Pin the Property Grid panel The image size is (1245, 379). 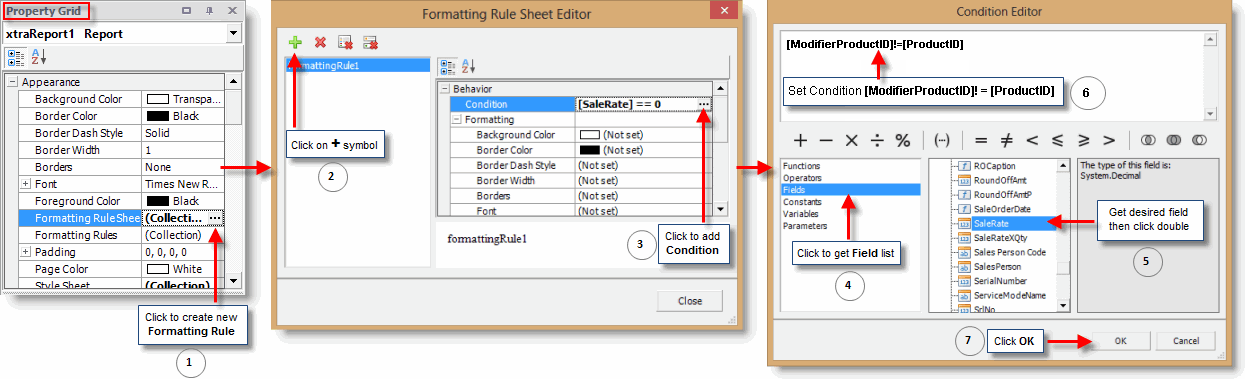pos(209,11)
